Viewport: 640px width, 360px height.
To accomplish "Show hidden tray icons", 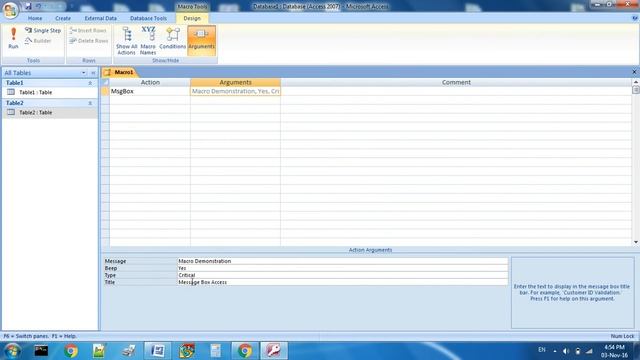I will pyautogui.click(x=555, y=351).
